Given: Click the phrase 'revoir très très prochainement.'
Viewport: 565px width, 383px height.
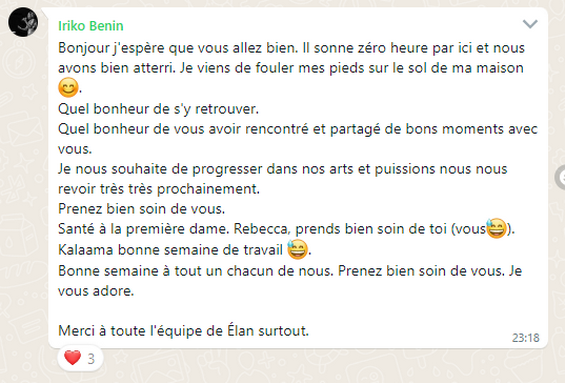Looking at the screenshot, I should (x=159, y=189).
